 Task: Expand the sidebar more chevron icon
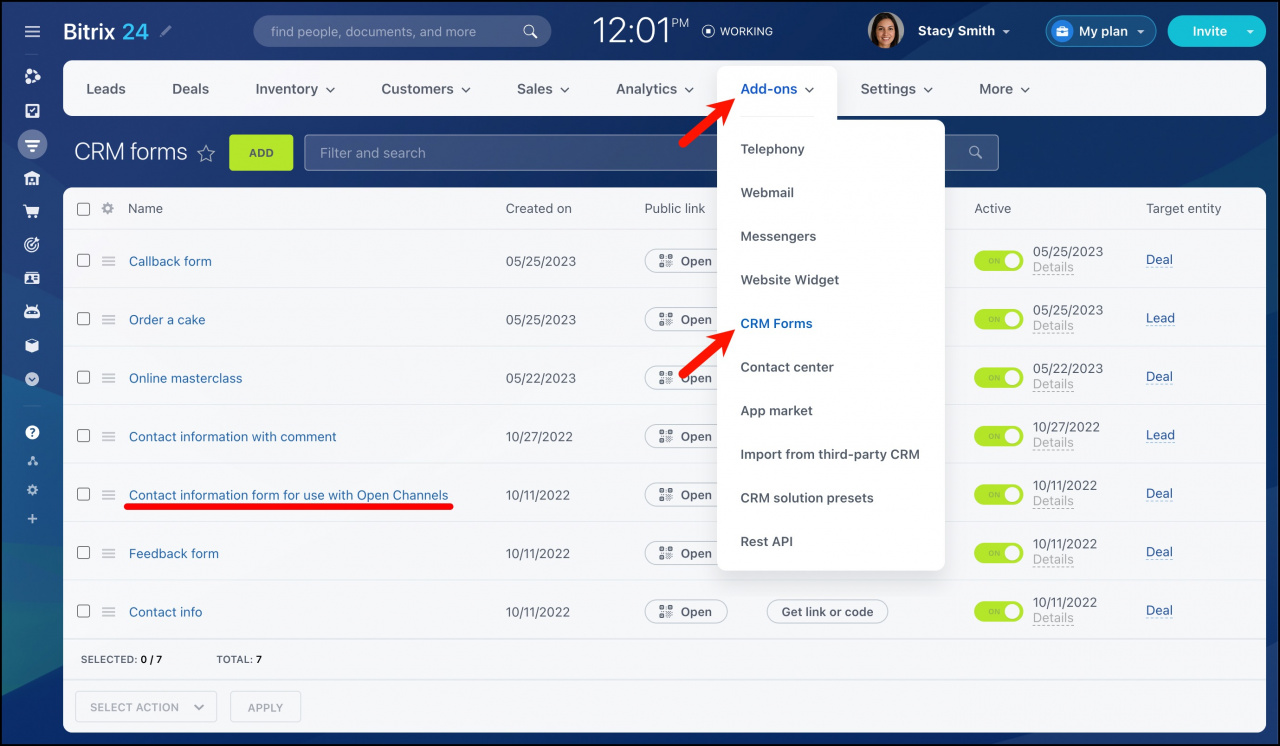32,379
